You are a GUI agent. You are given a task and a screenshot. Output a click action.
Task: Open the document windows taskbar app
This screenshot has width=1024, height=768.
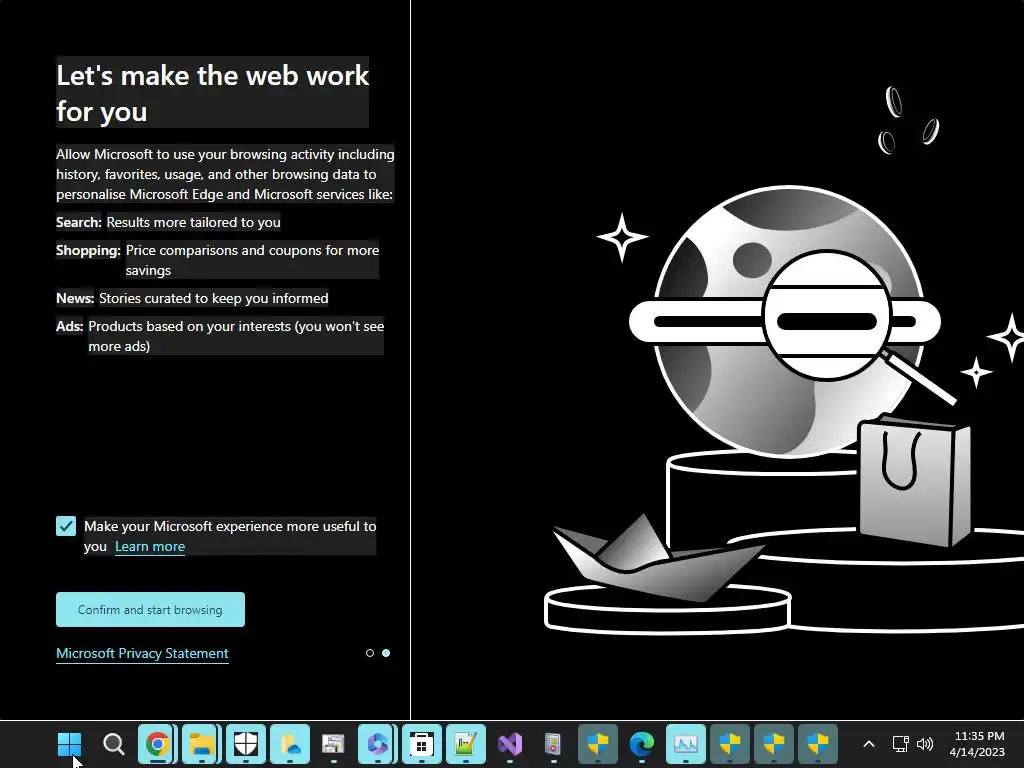(x=334, y=744)
